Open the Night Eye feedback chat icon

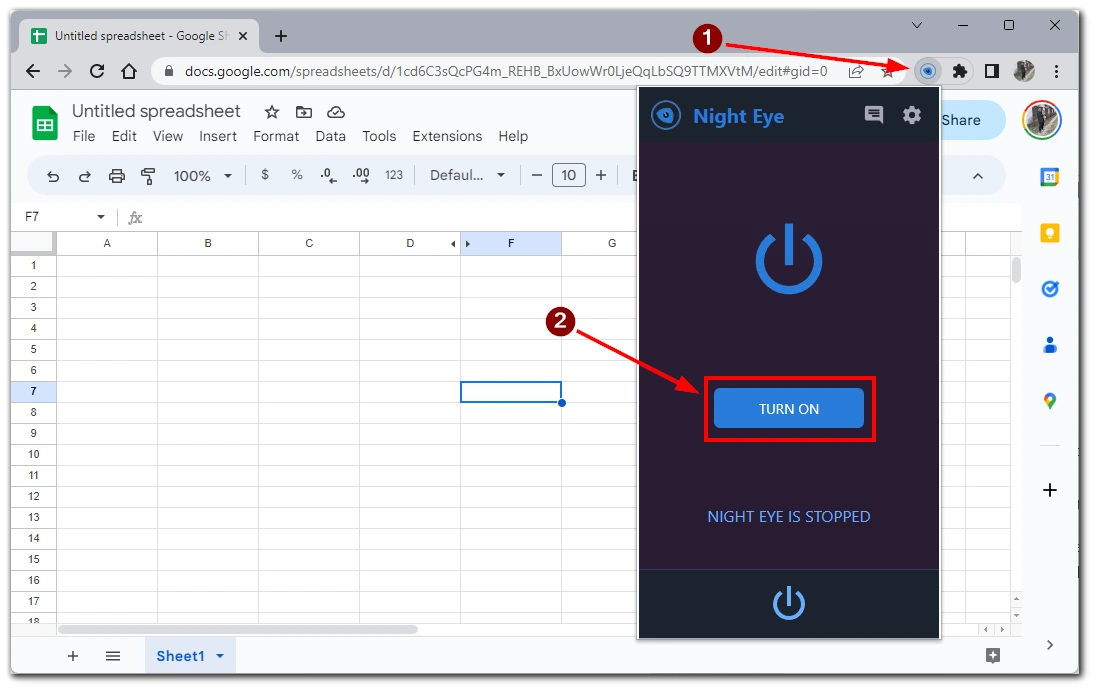point(874,115)
